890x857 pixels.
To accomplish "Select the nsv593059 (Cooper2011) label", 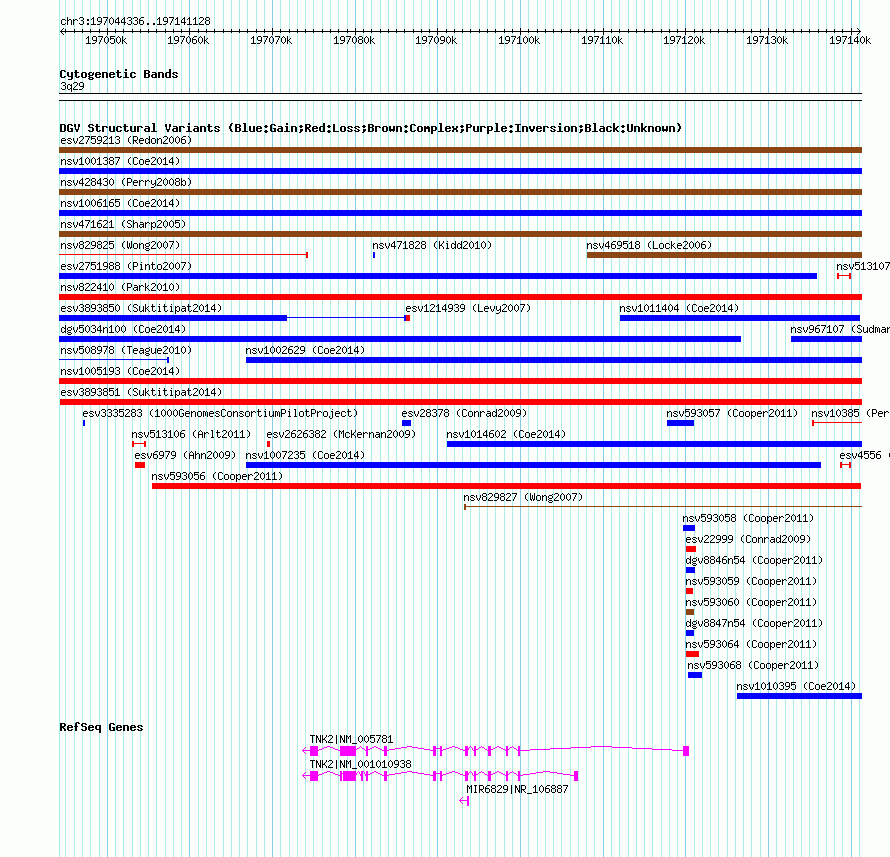I will tap(751, 581).
